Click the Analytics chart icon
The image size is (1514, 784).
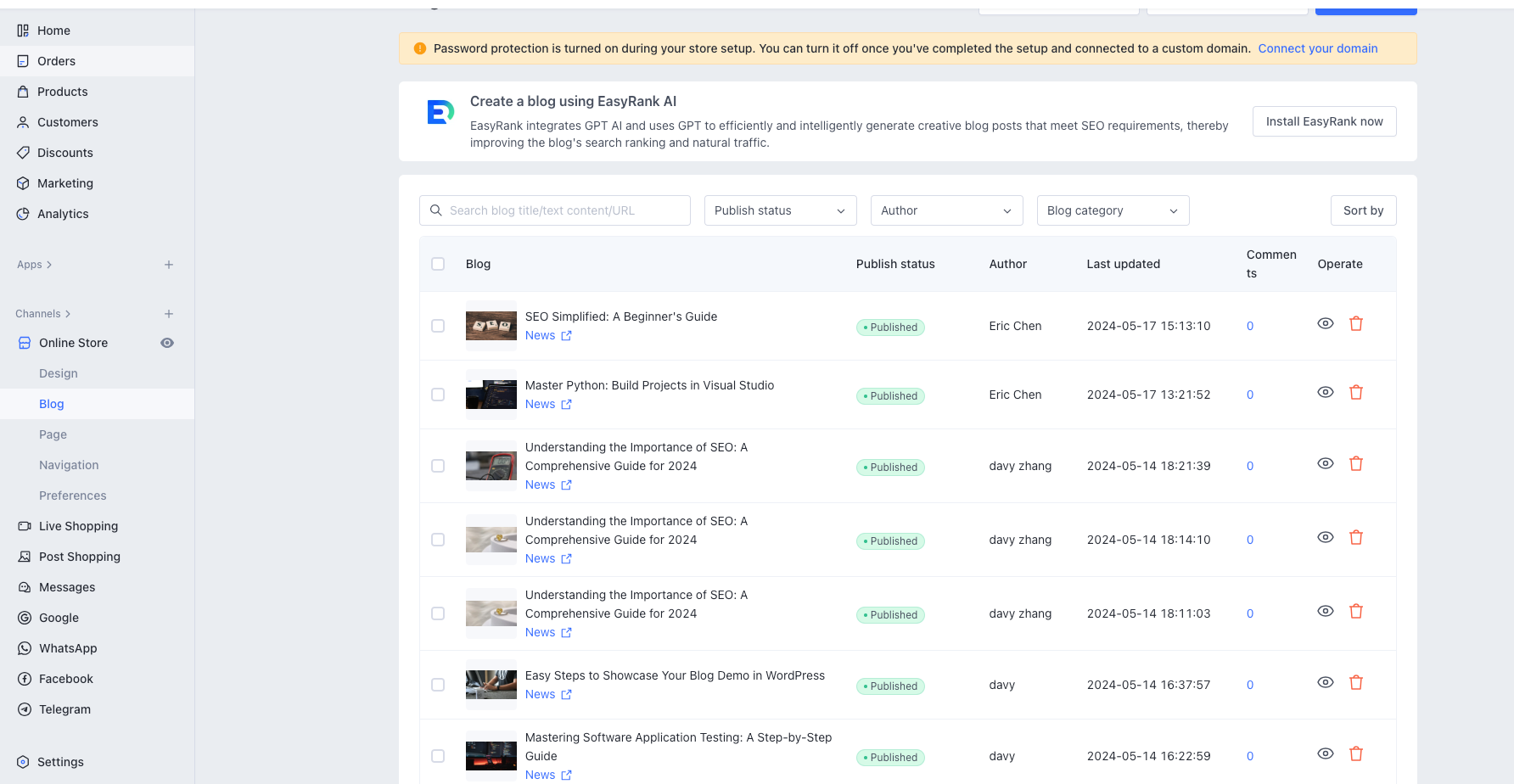[x=23, y=214]
